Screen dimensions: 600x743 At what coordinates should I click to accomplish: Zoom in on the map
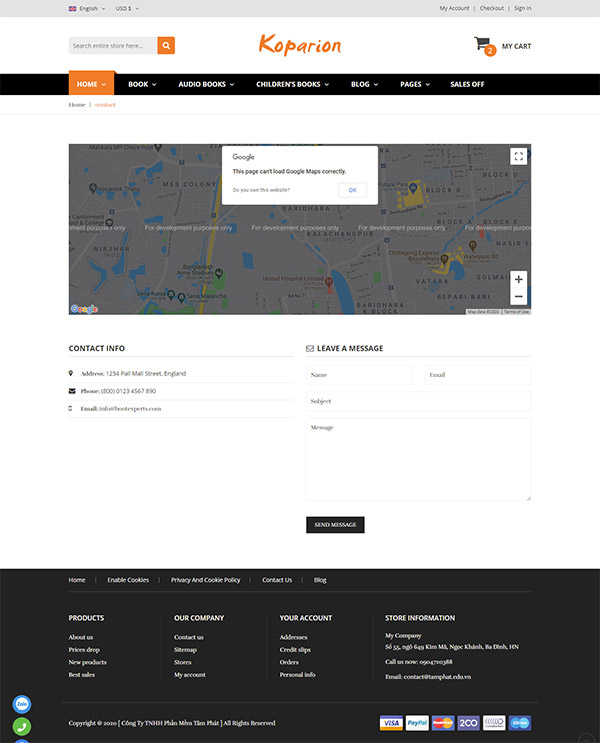point(518,279)
